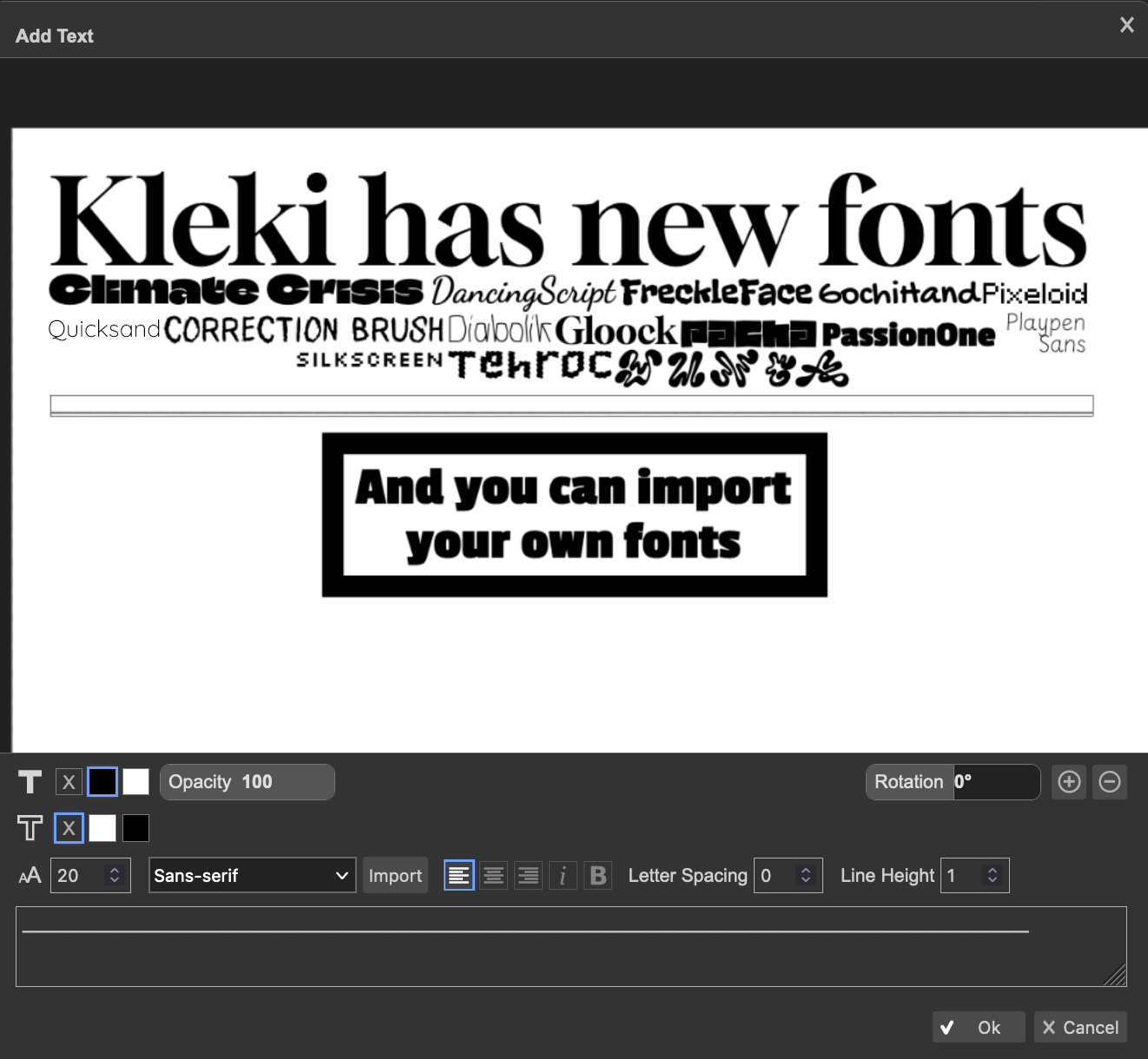Align text center
This screenshot has width=1148, height=1059.
(x=494, y=876)
